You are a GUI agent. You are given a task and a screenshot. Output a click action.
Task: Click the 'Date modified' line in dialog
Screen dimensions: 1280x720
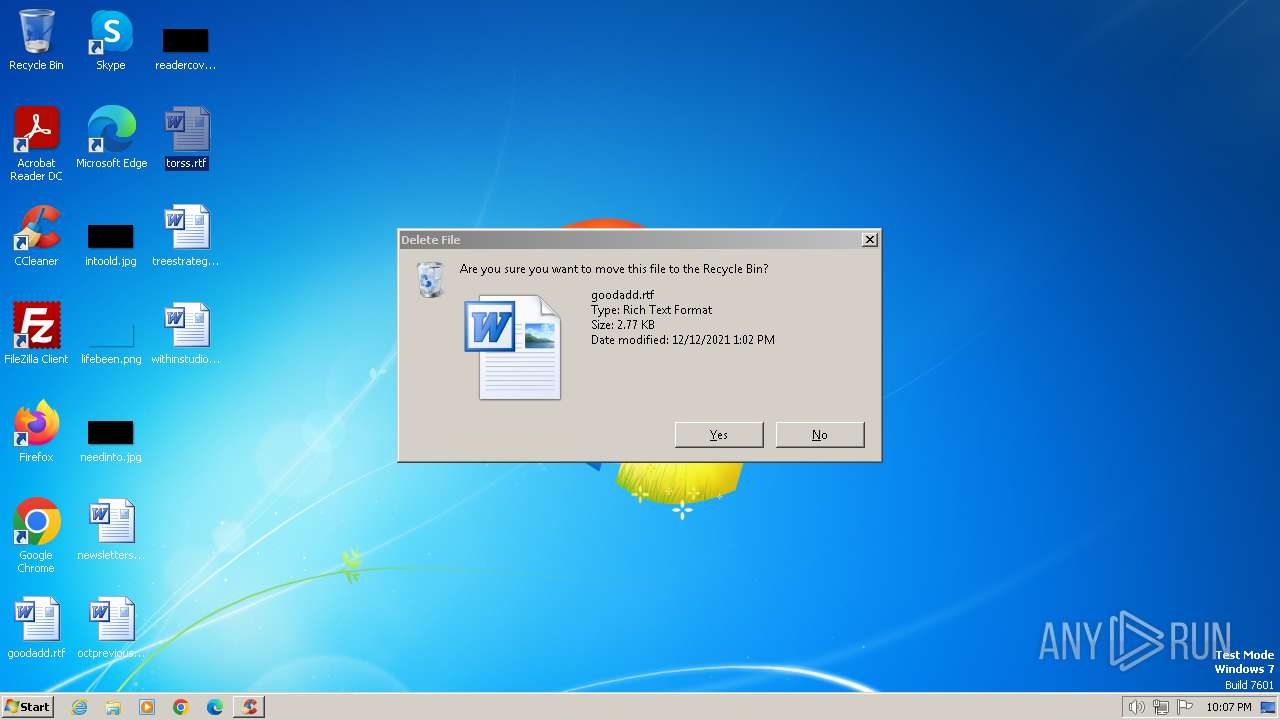pyautogui.click(x=682, y=340)
